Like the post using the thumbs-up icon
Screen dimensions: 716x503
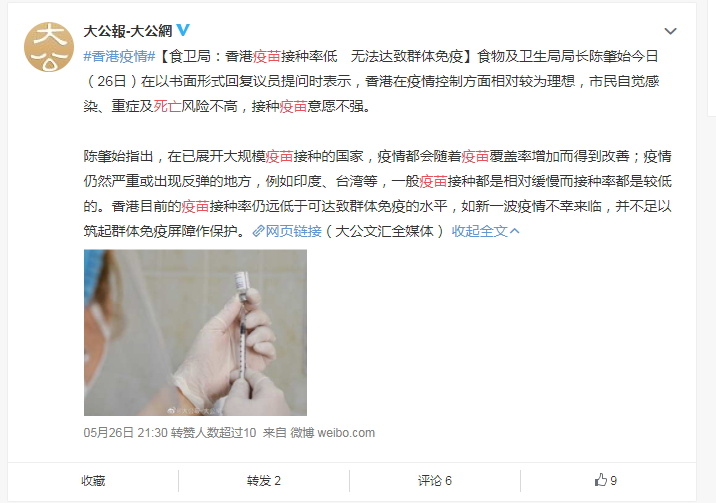(x=600, y=480)
